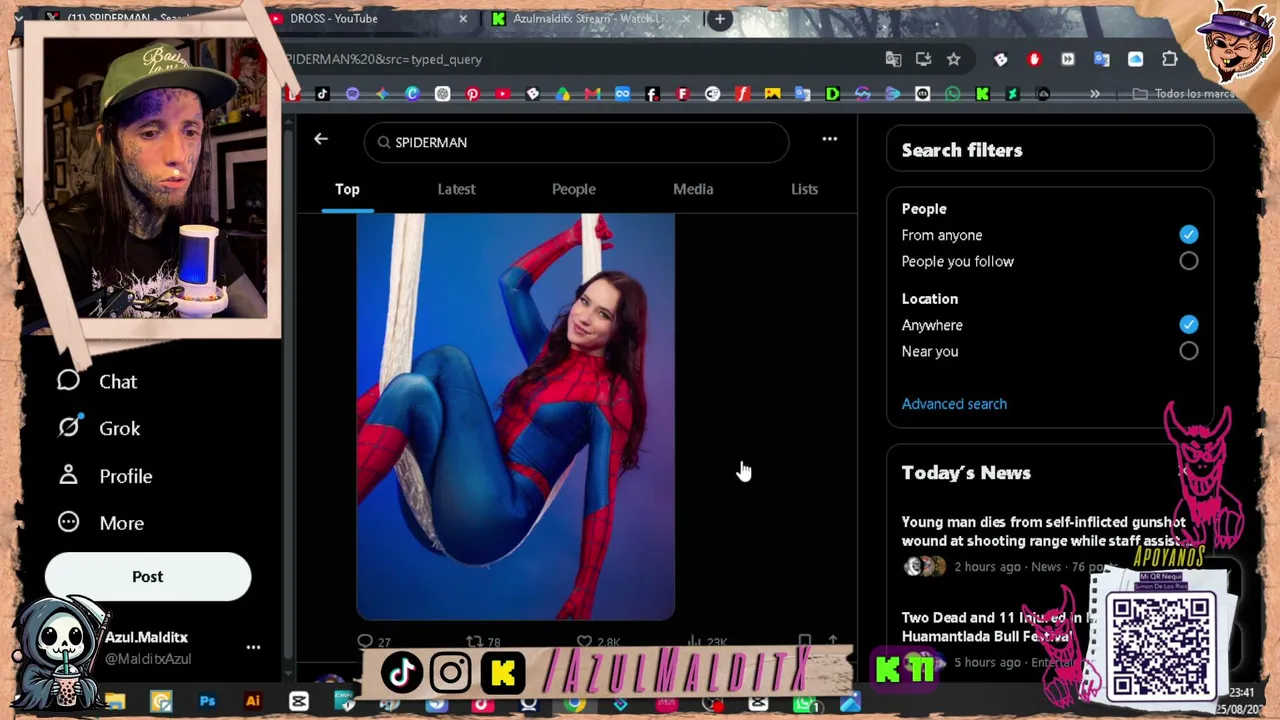
Task: Repost the Spiderman post
Action: [483, 642]
